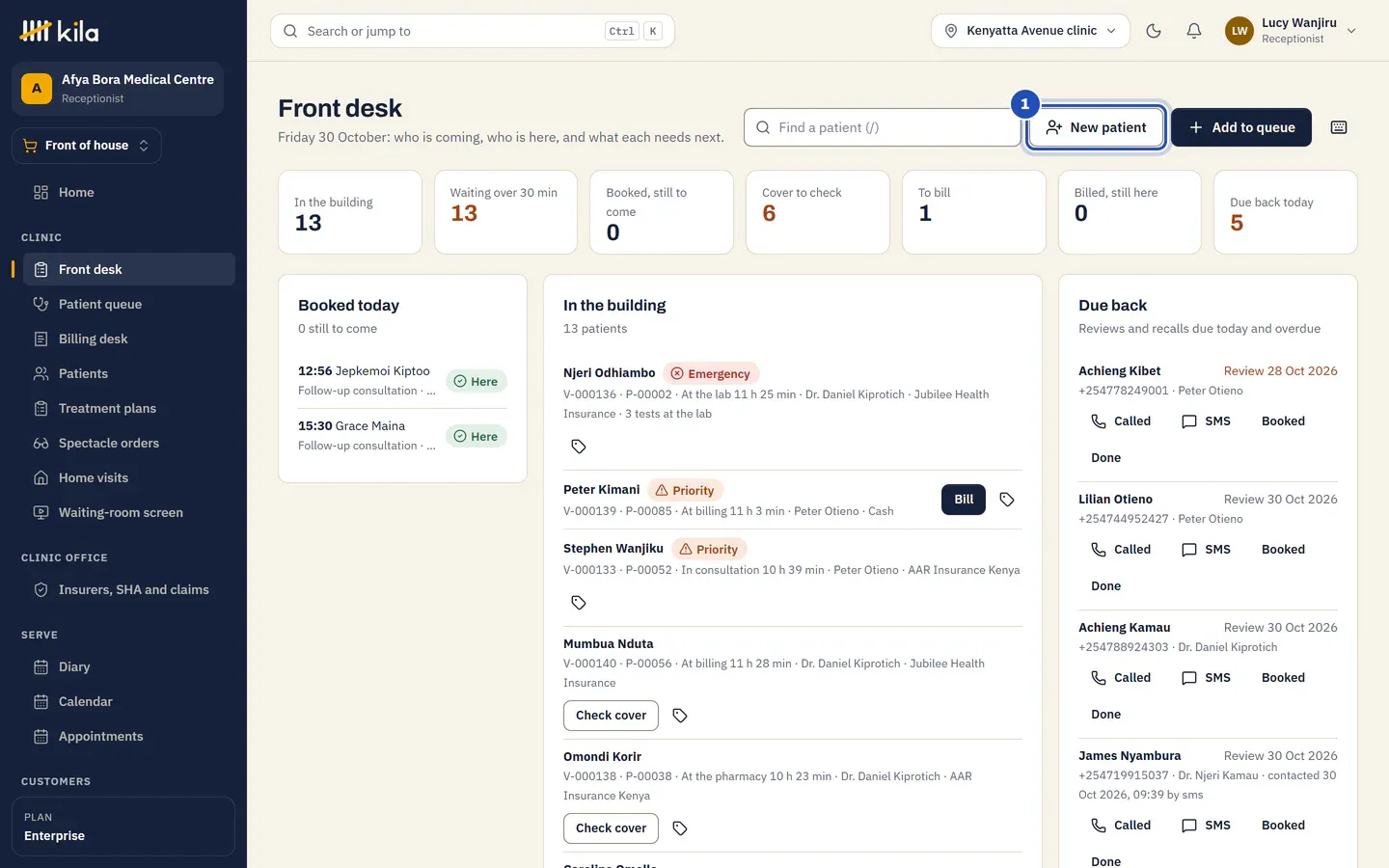Viewport: 1389px width, 868px height.
Task: Open Billing desk in the sidebar
Action: (129, 339)
